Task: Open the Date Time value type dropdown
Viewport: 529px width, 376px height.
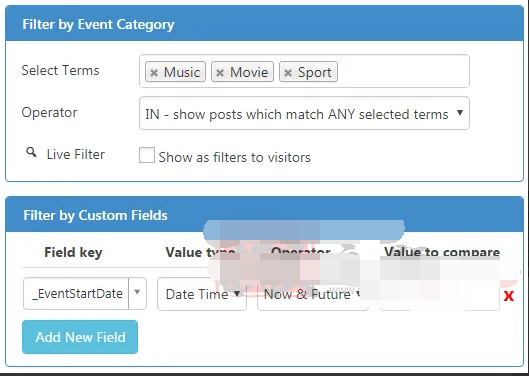Action: [202, 294]
